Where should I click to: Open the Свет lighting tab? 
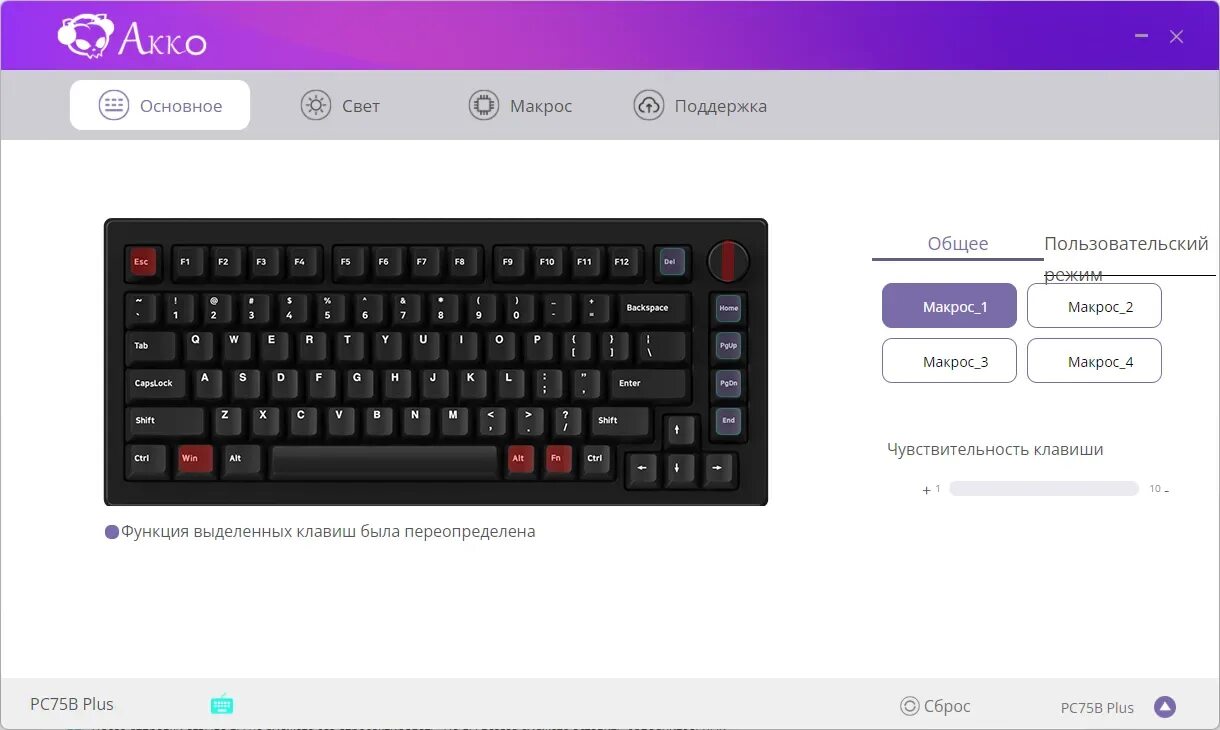click(340, 106)
